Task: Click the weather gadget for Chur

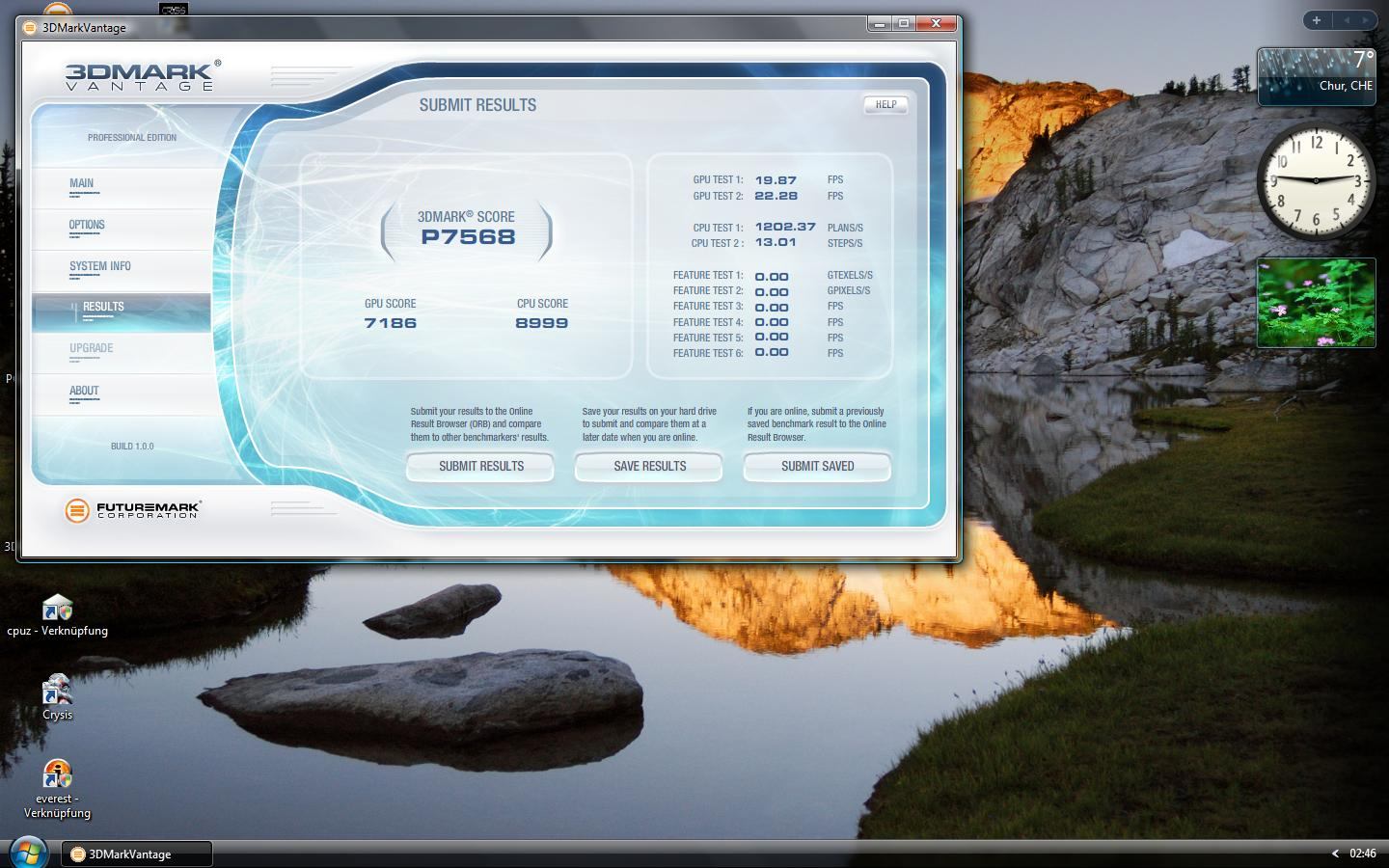Action: pyautogui.click(x=1316, y=76)
